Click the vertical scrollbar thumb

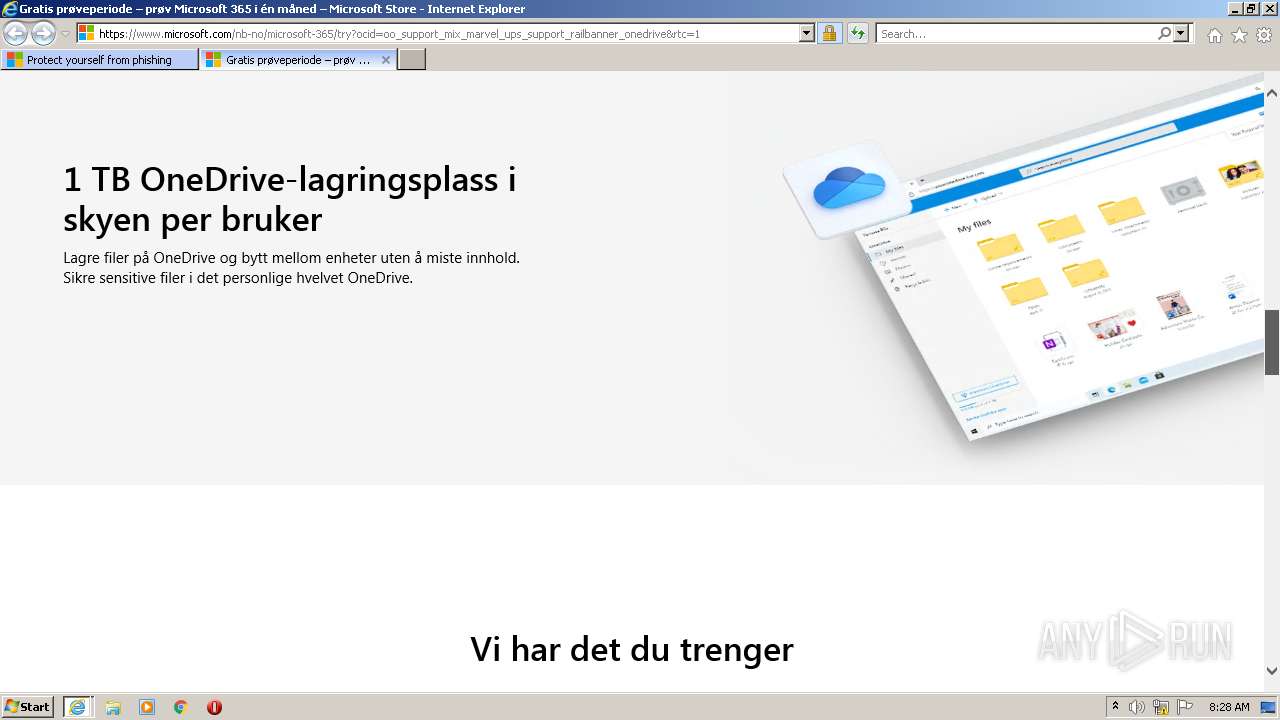(1272, 343)
